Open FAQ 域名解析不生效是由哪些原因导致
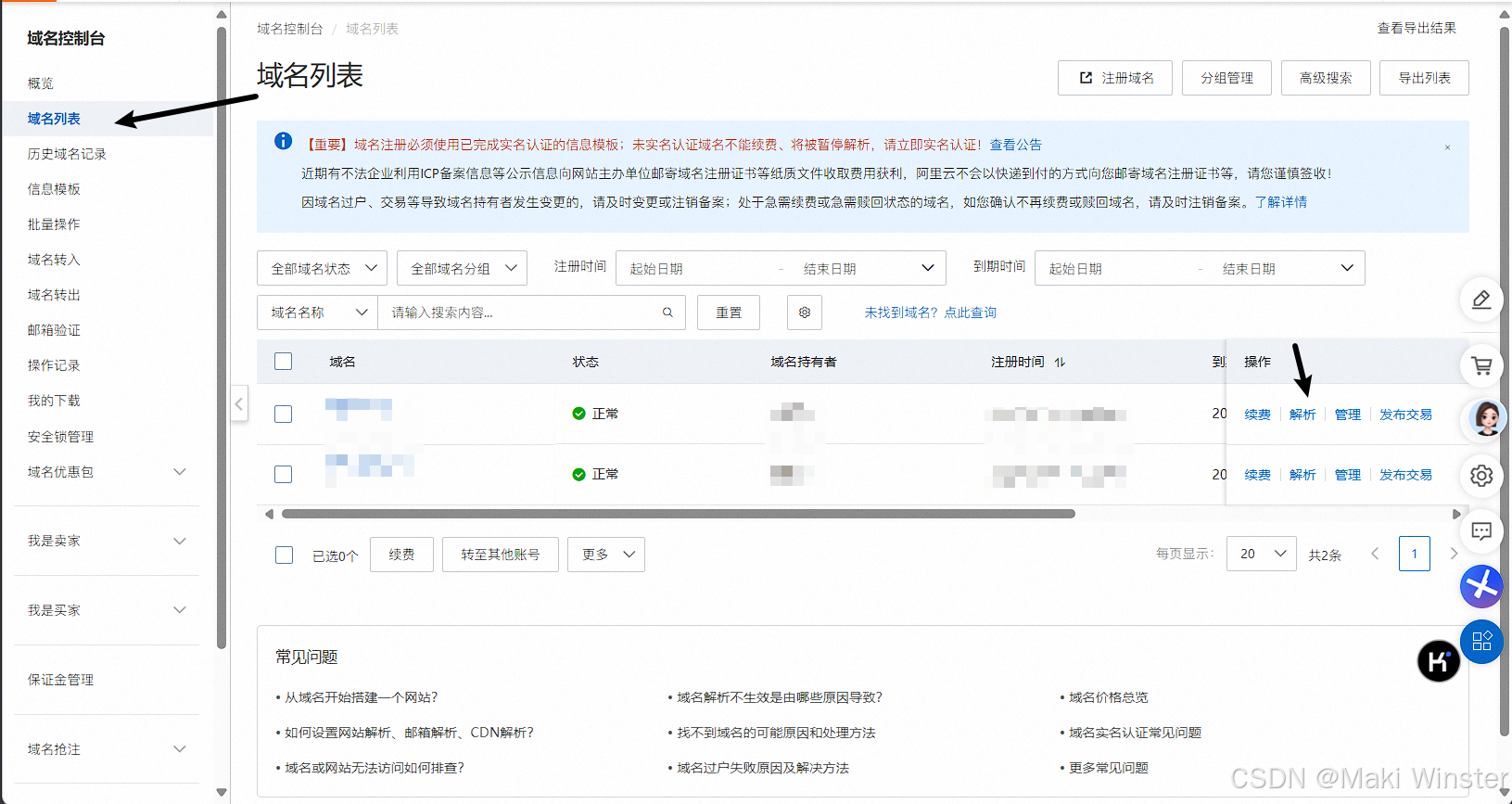Image resolution: width=1512 pixels, height=804 pixels. click(x=780, y=697)
